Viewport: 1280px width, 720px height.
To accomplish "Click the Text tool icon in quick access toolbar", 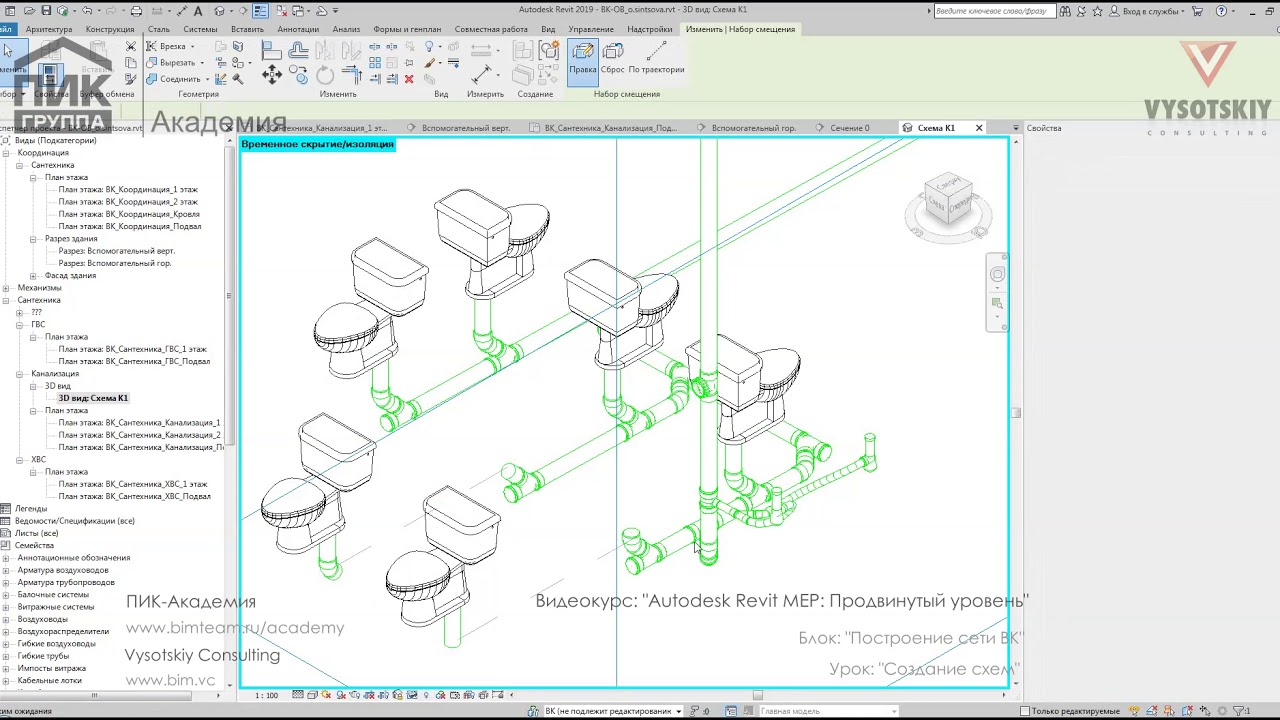I will [x=198, y=11].
